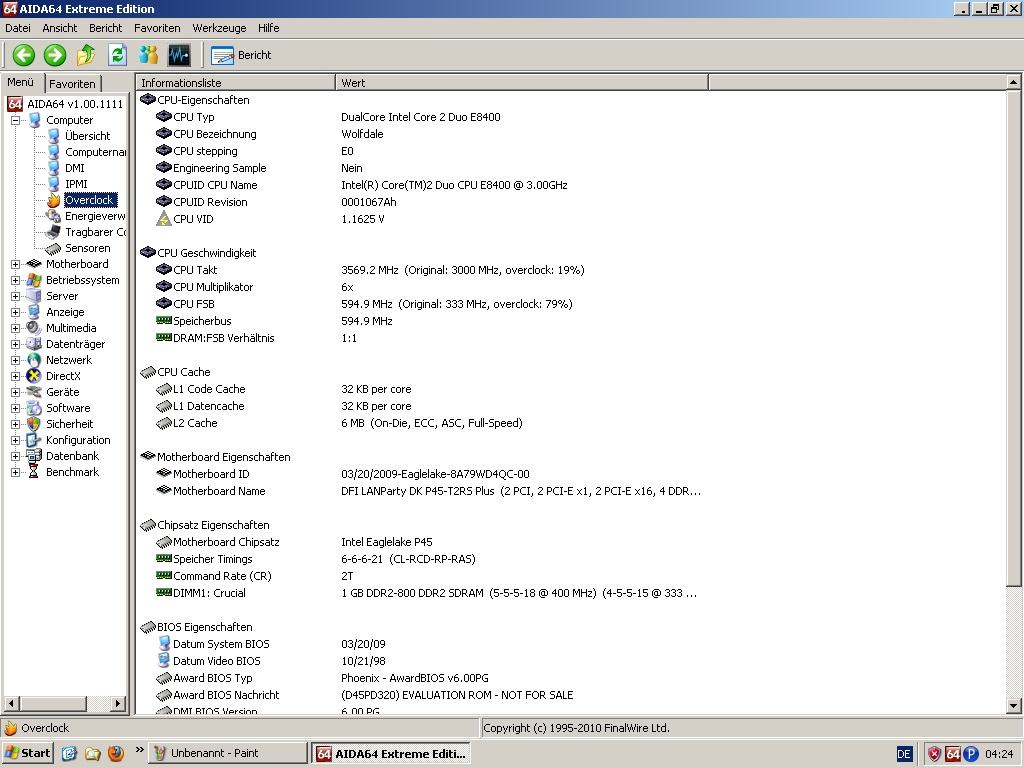
Task: Click the Windows Start button
Action: (27, 753)
